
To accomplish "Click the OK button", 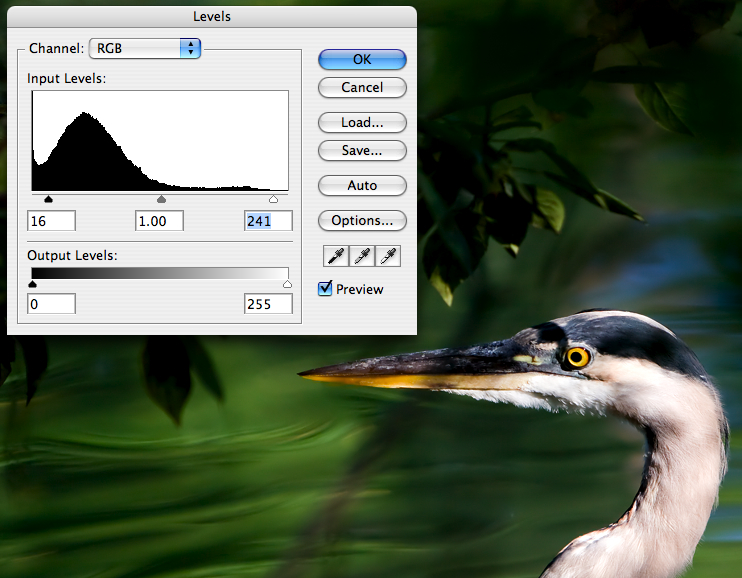I will [362, 60].
